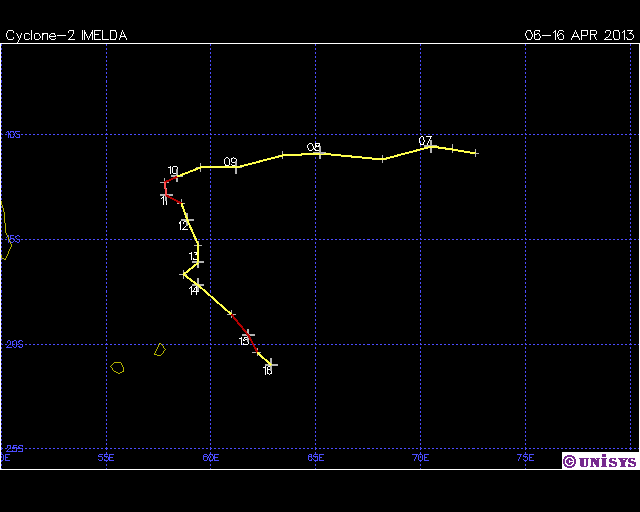Click the 75E longitude label

[525, 458]
